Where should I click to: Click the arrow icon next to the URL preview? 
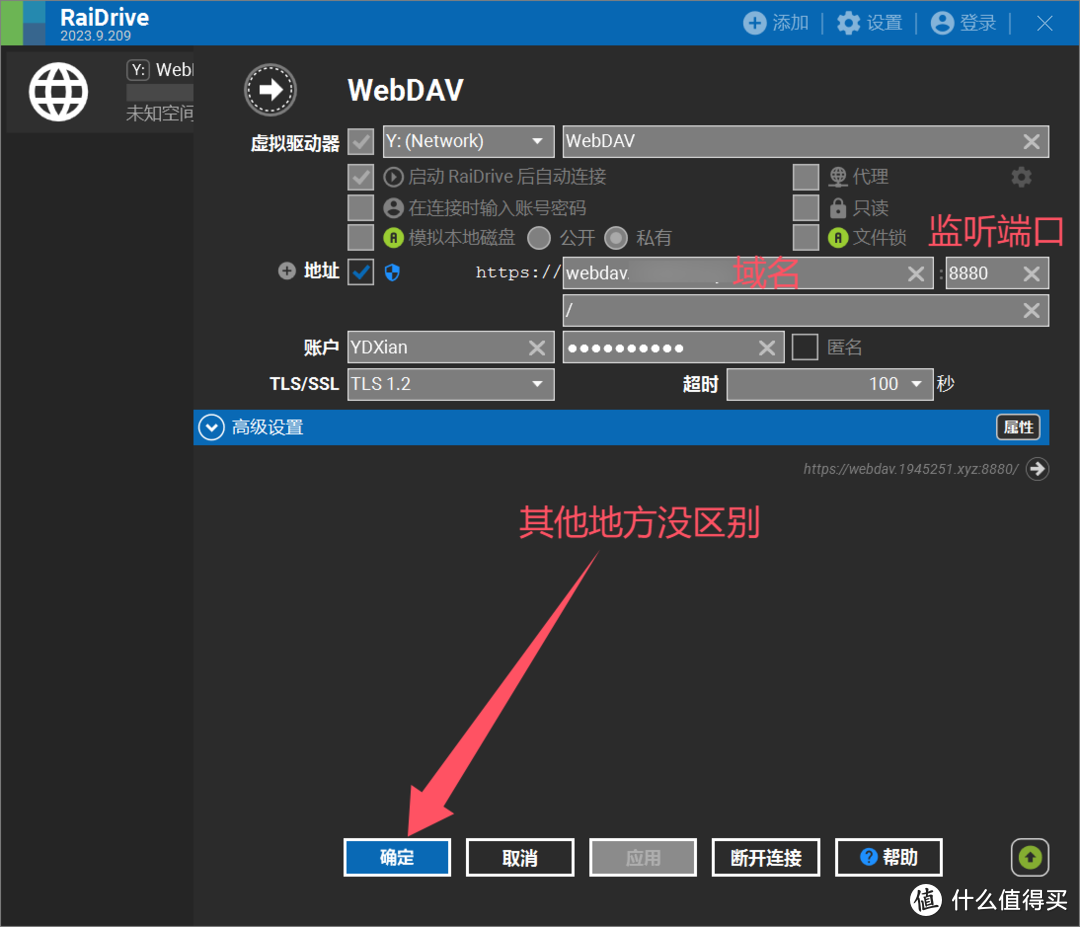coord(1037,469)
